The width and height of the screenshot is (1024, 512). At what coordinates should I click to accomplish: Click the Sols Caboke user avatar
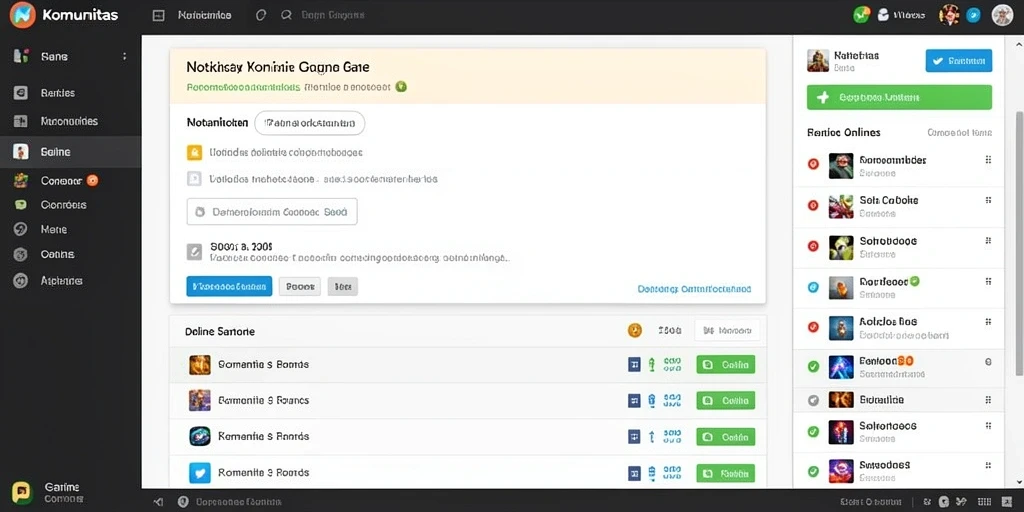click(841, 207)
